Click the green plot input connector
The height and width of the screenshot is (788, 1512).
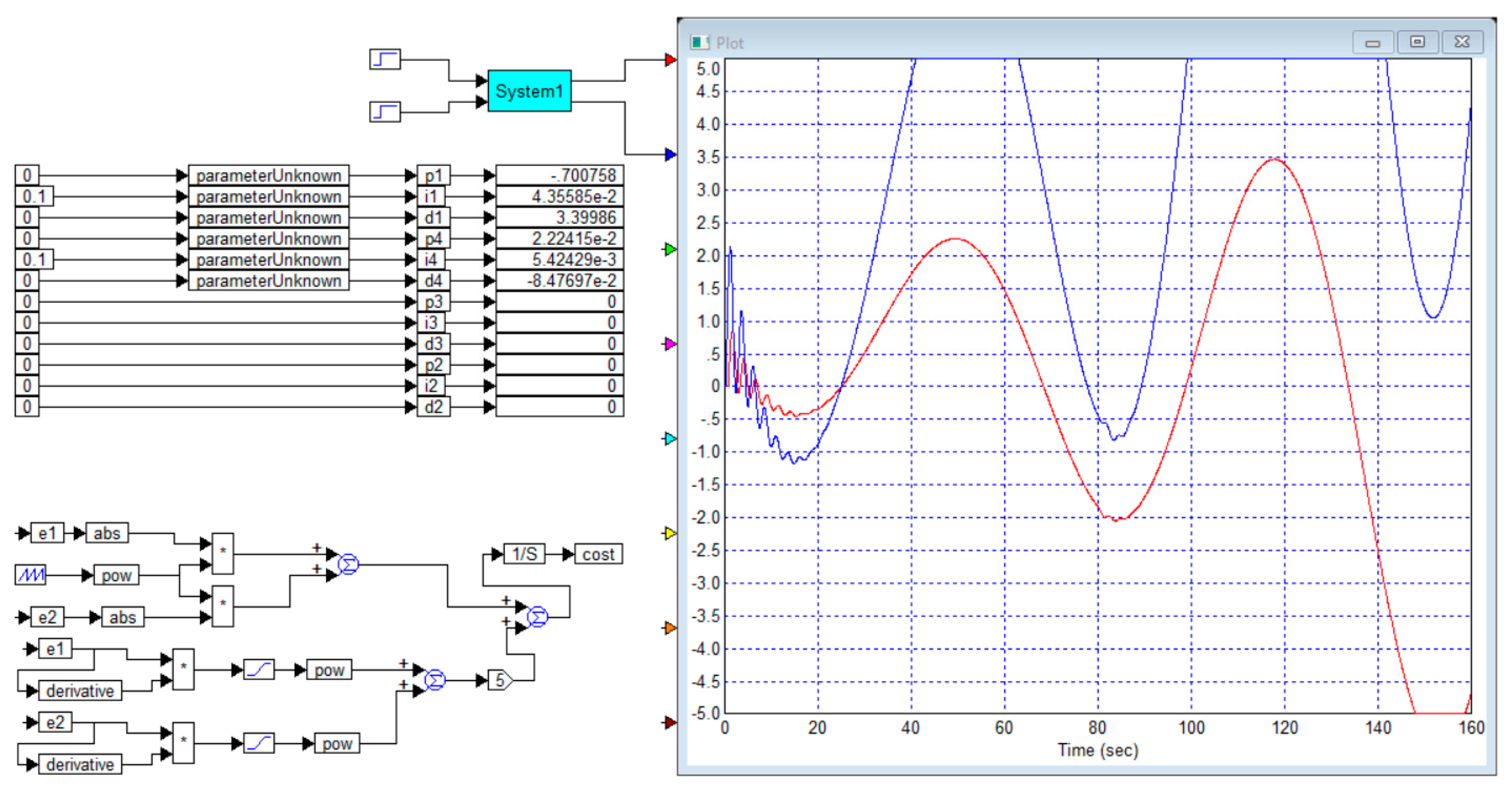click(x=670, y=249)
